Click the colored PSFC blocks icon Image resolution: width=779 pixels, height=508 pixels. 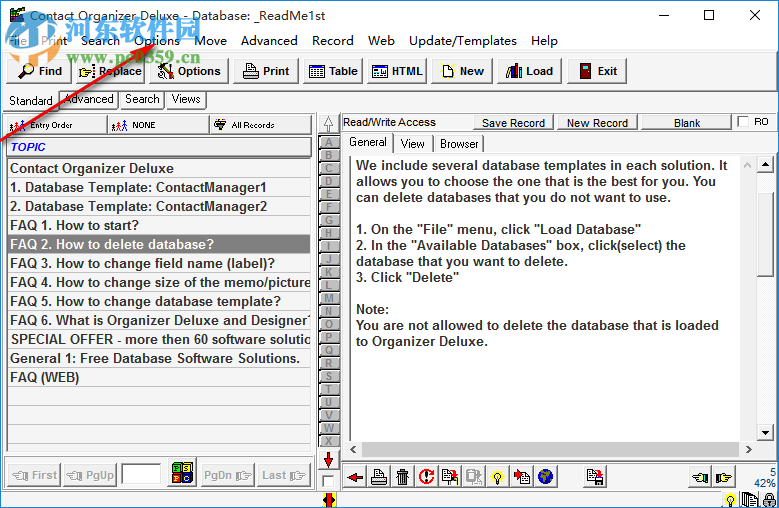tap(182, 473)
